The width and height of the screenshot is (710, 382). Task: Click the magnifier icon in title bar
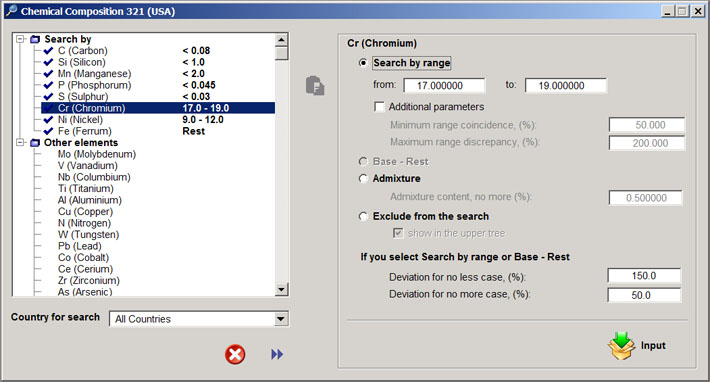click(11, 10)
